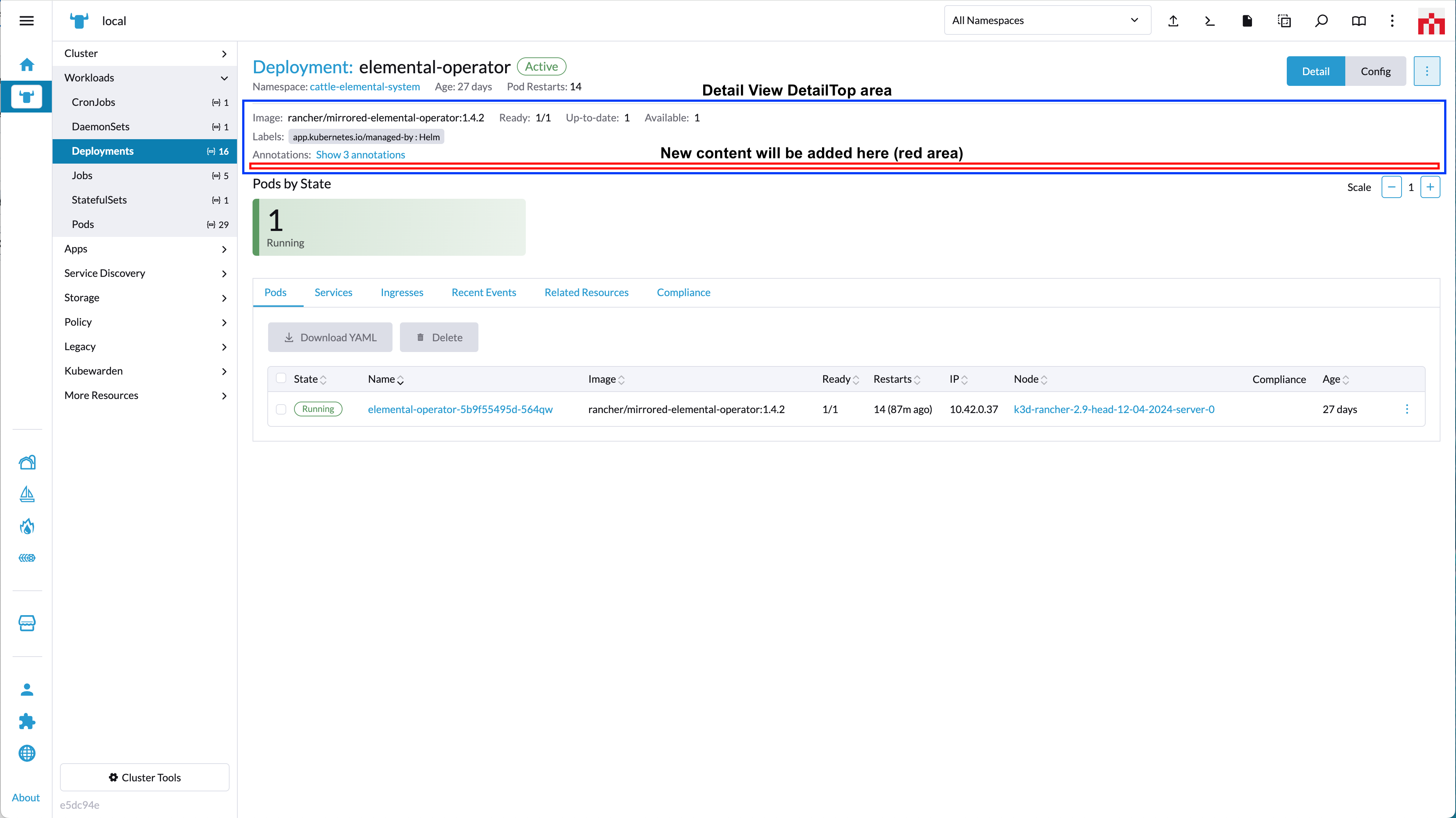
Task: Open pod elemental-operator-5b9f55495d-564qw link
Action: pyautogui.click(x=460, y=409)
